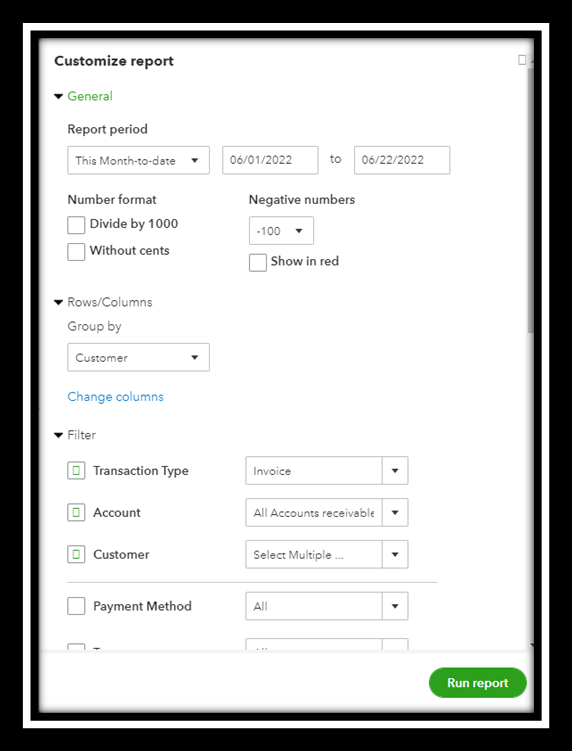Viewport: 572px width, 751px height.
Task: Enable the Show in red checkbox
Action: (258, 262)
